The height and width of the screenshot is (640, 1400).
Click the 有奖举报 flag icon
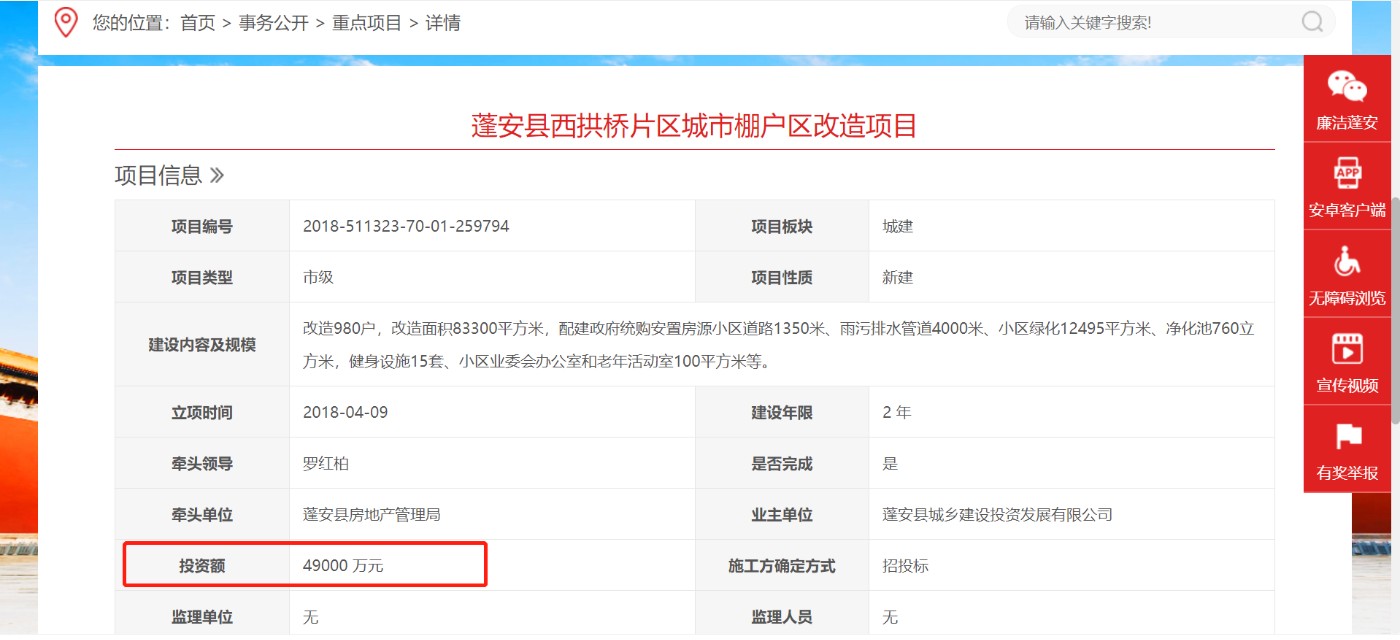click(1347, 437)
